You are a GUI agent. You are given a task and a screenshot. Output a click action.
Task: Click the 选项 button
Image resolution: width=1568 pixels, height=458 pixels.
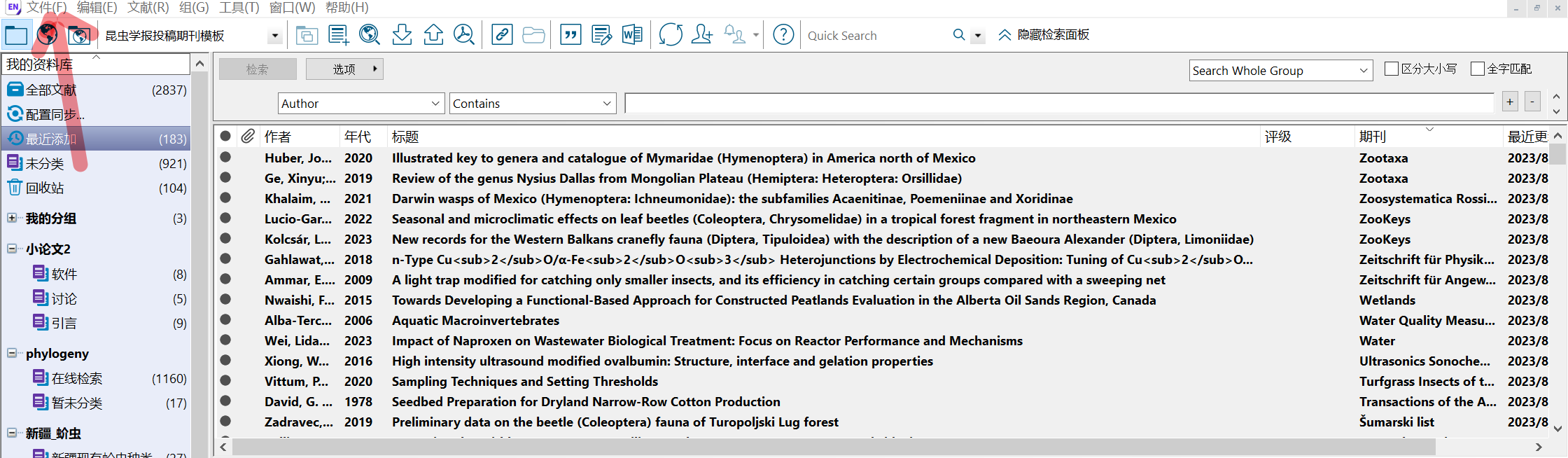point(344,69)
